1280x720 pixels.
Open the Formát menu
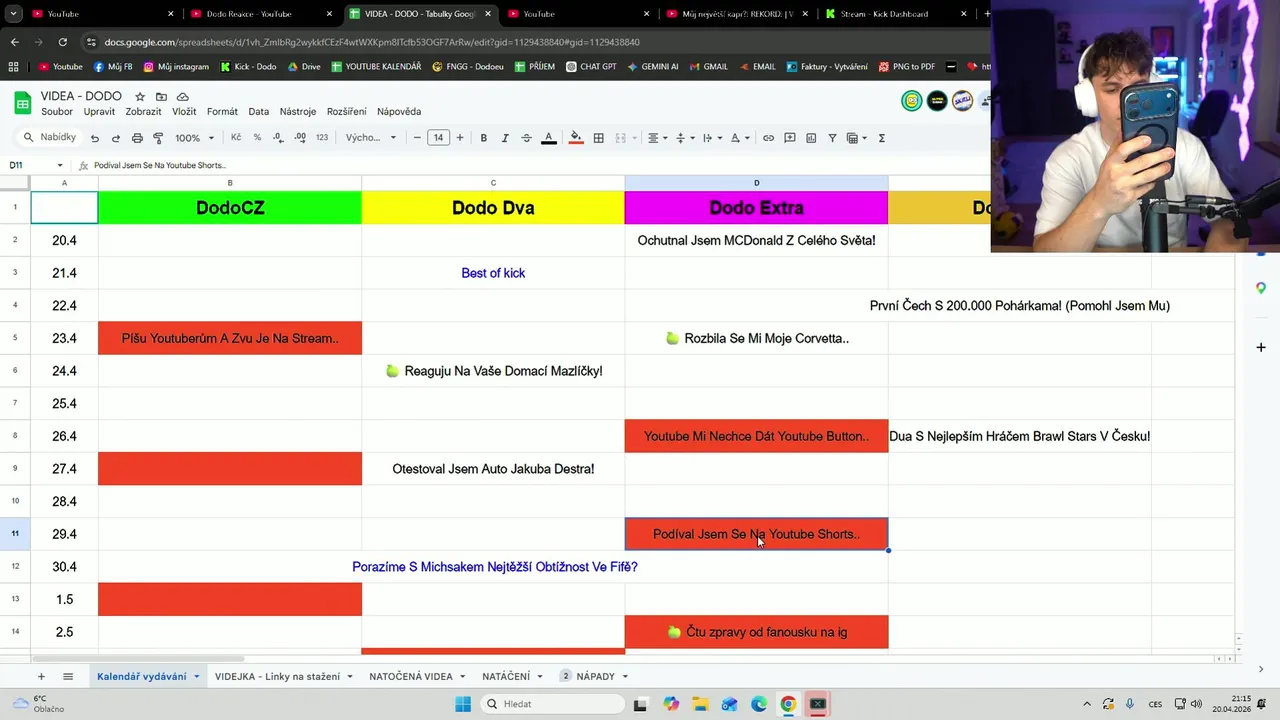click(x=222, y=112)
